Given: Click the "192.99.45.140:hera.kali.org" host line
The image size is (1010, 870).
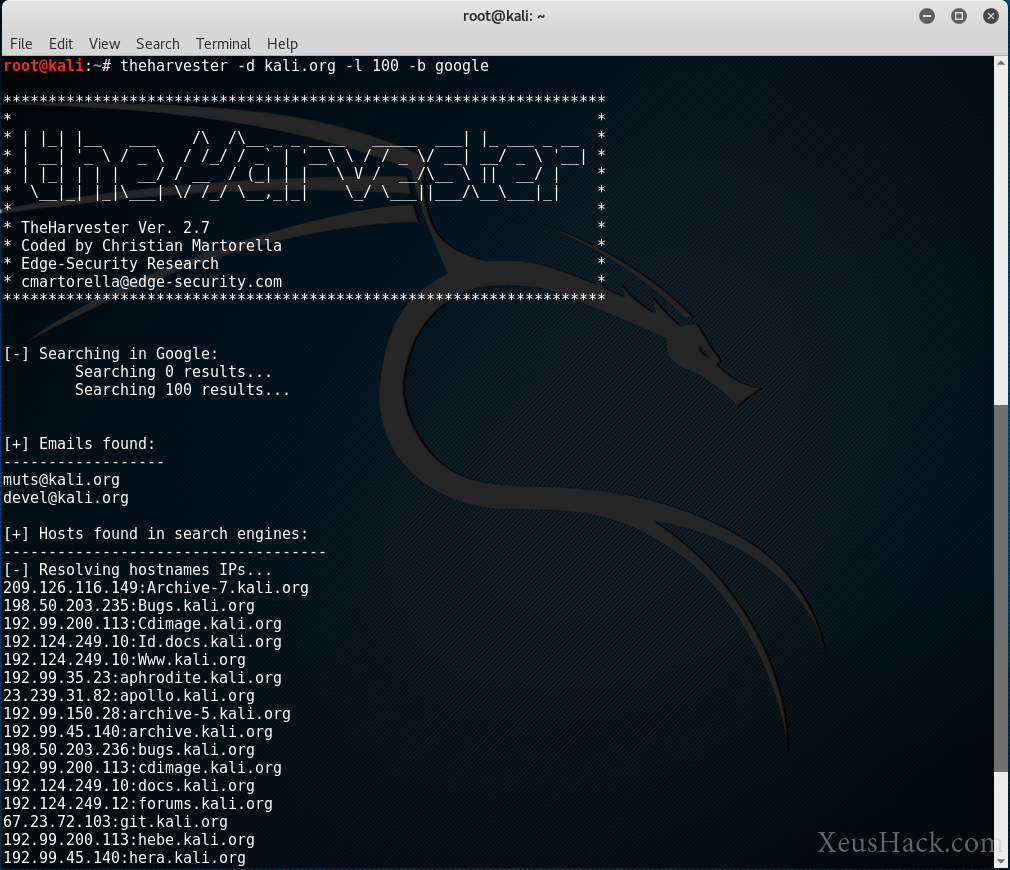Looking at the screenshot, I should (x=124, y=858).
